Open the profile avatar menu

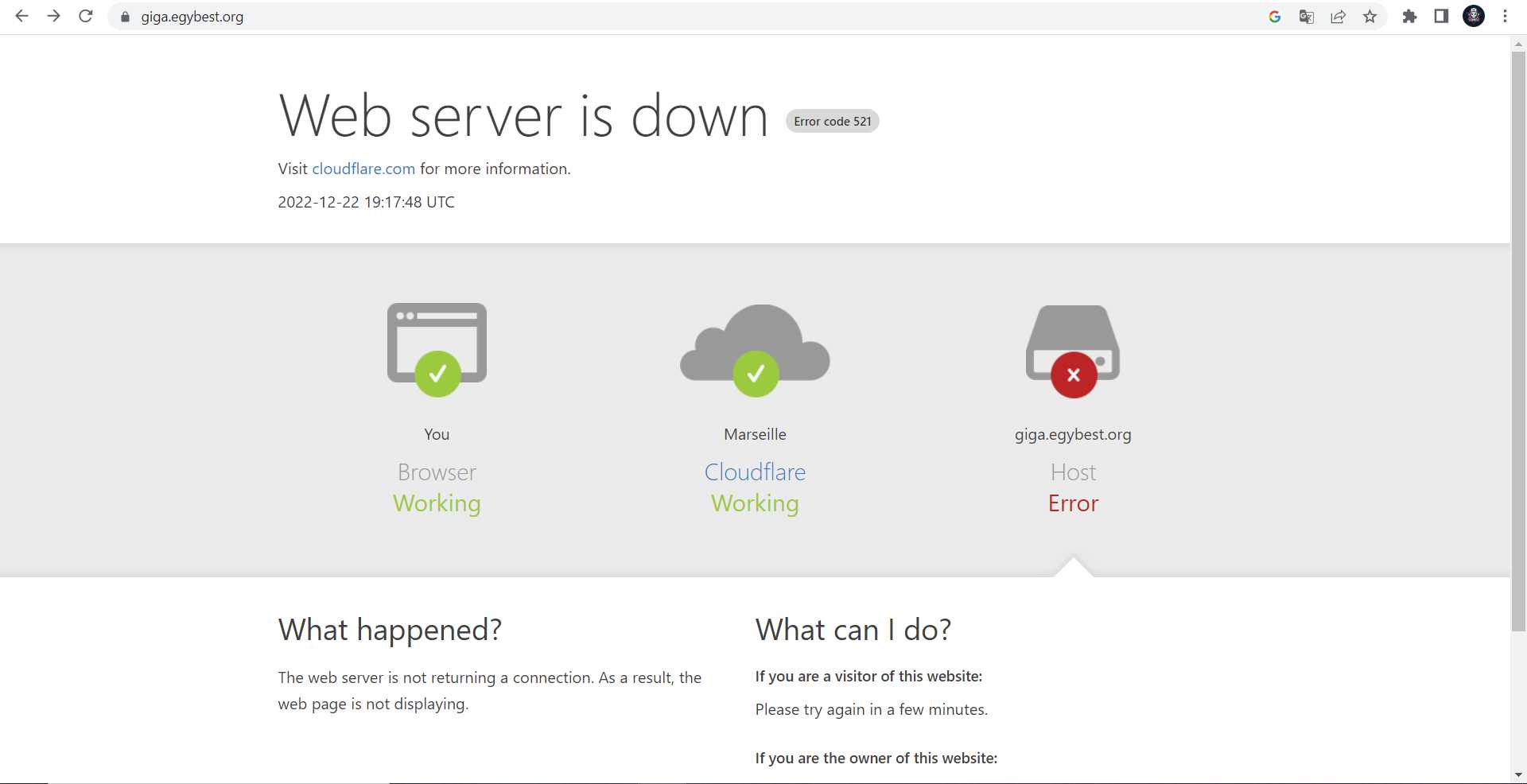[1474, 17]
